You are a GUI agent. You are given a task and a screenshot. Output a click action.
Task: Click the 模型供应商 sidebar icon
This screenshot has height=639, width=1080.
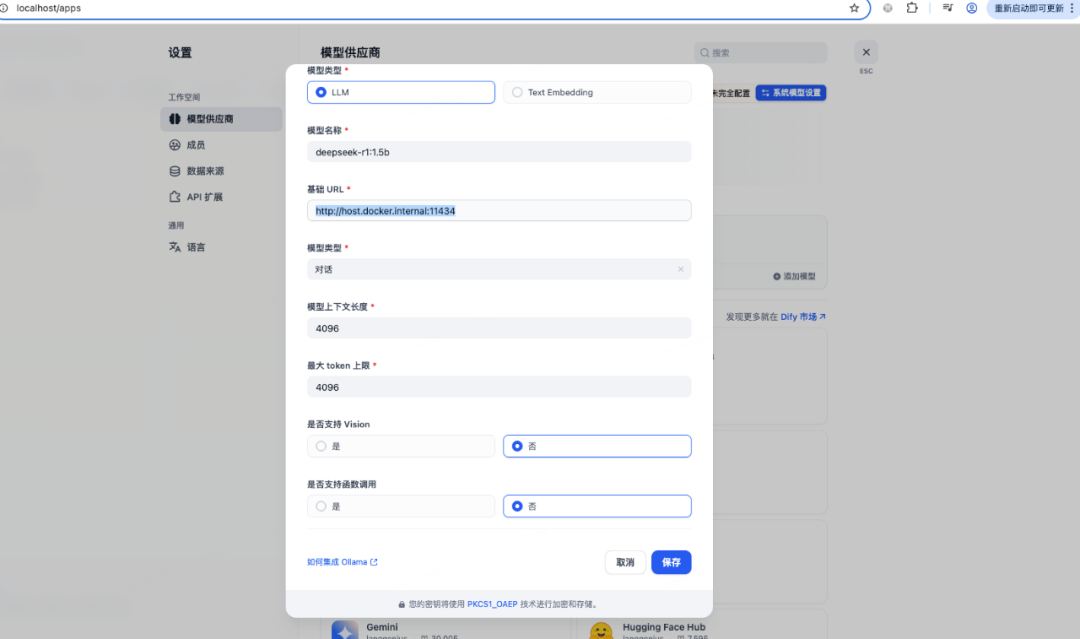(175, 119)
